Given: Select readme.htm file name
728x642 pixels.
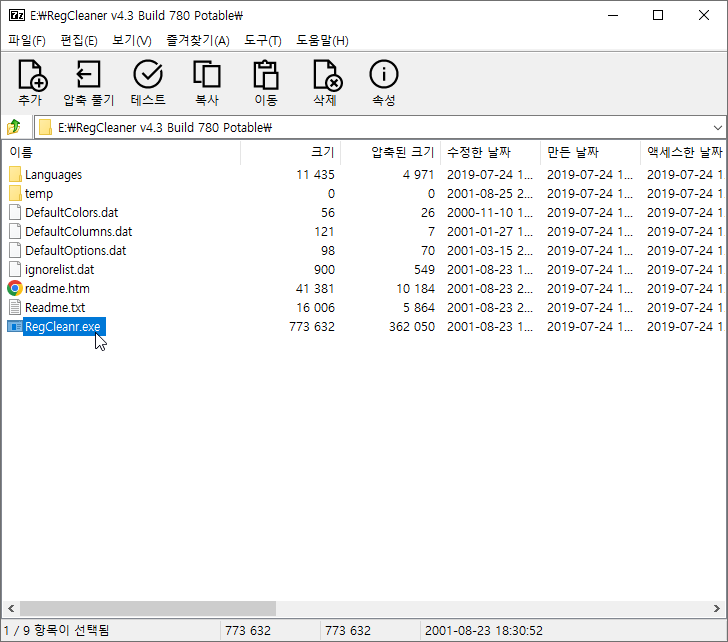Looking at the screenshot, I should click(57, 289).
